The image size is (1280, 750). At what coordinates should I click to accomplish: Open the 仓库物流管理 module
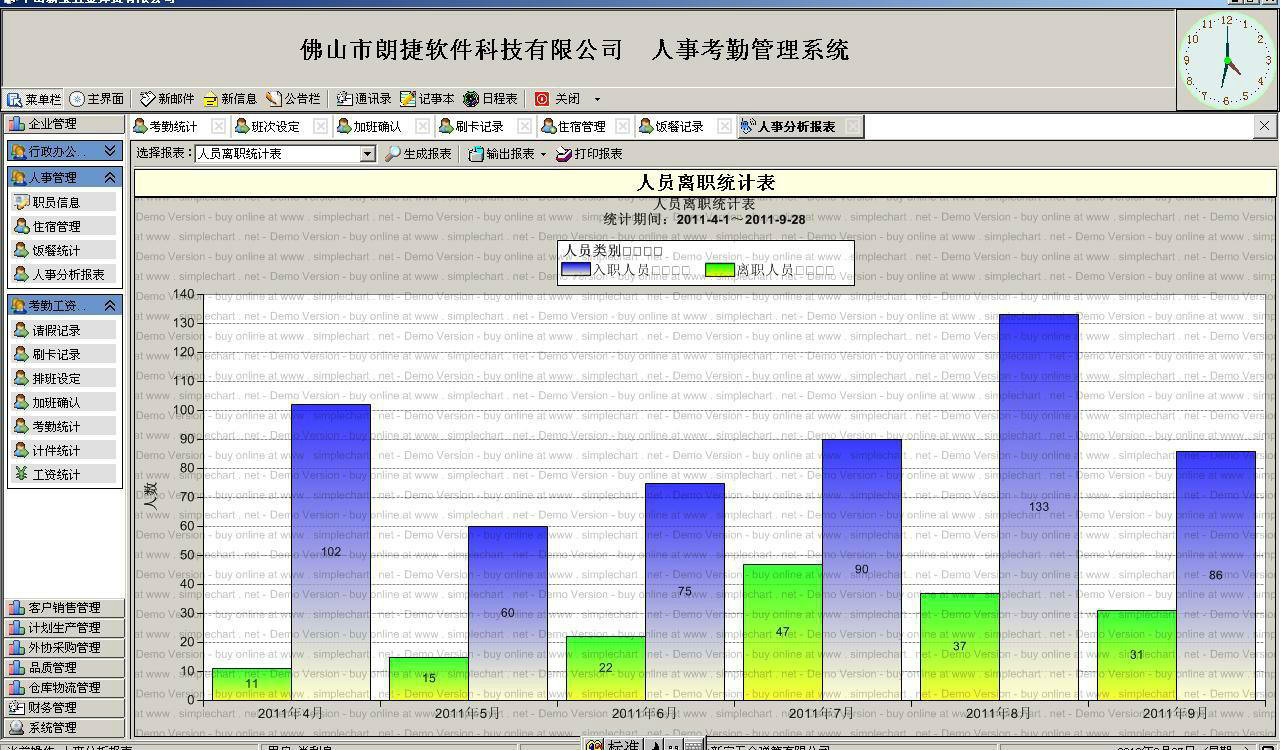click(x=64, y=688)
